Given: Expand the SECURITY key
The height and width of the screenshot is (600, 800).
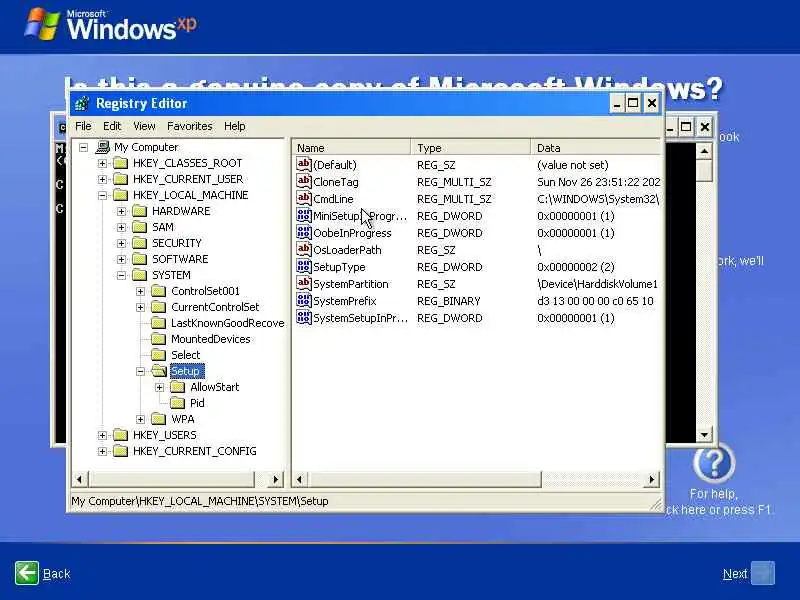Looking at the screenshot, I should pos(121,243).
